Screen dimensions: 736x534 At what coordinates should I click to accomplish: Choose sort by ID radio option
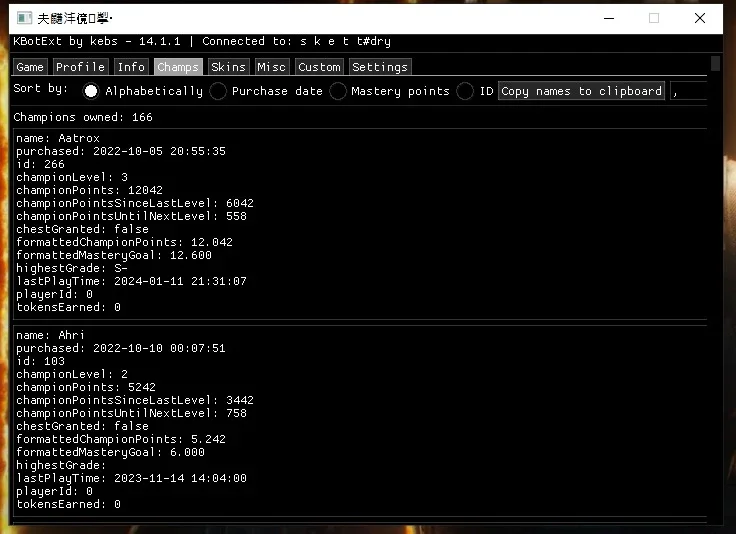click(465, 91)
